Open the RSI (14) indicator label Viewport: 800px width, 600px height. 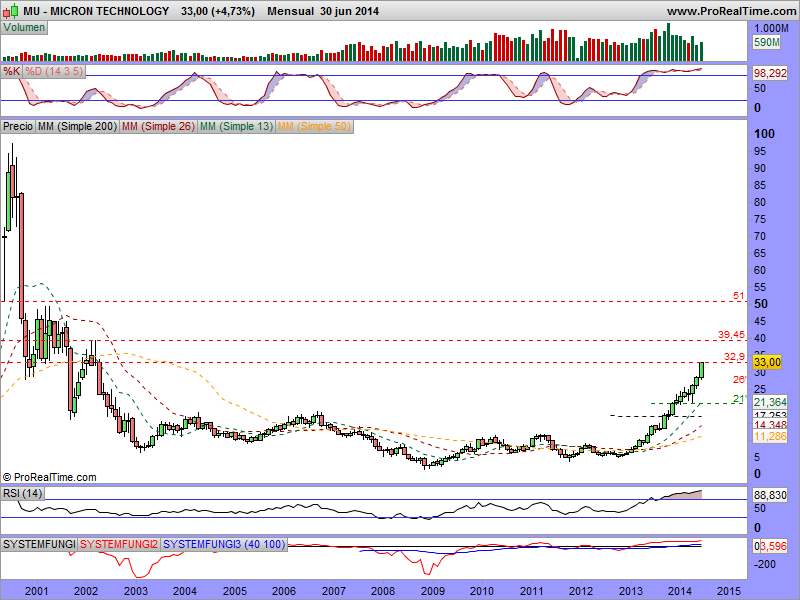tap(22, 493)
